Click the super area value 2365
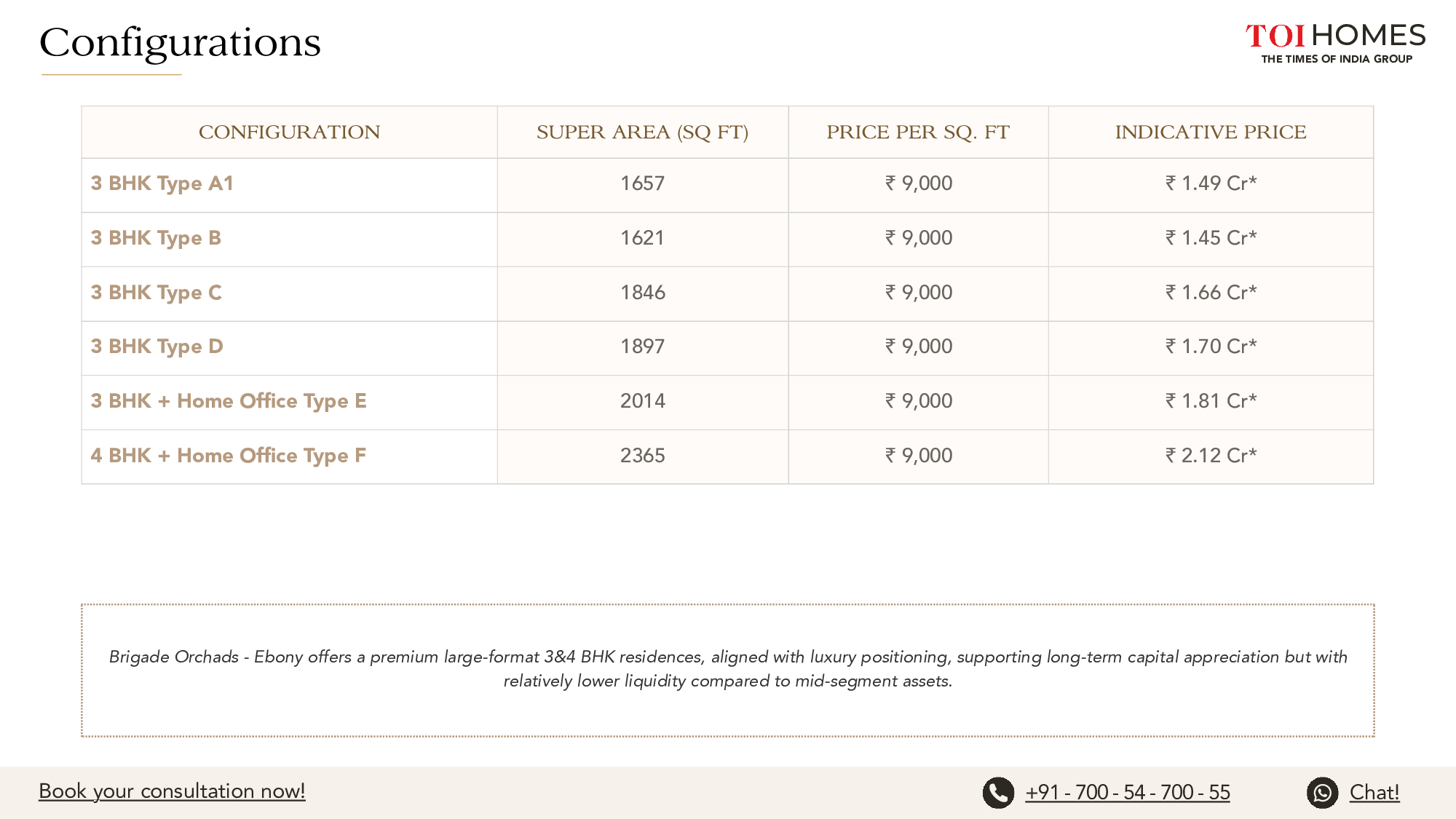This screenshot has width=1456, height=819. 643,456
